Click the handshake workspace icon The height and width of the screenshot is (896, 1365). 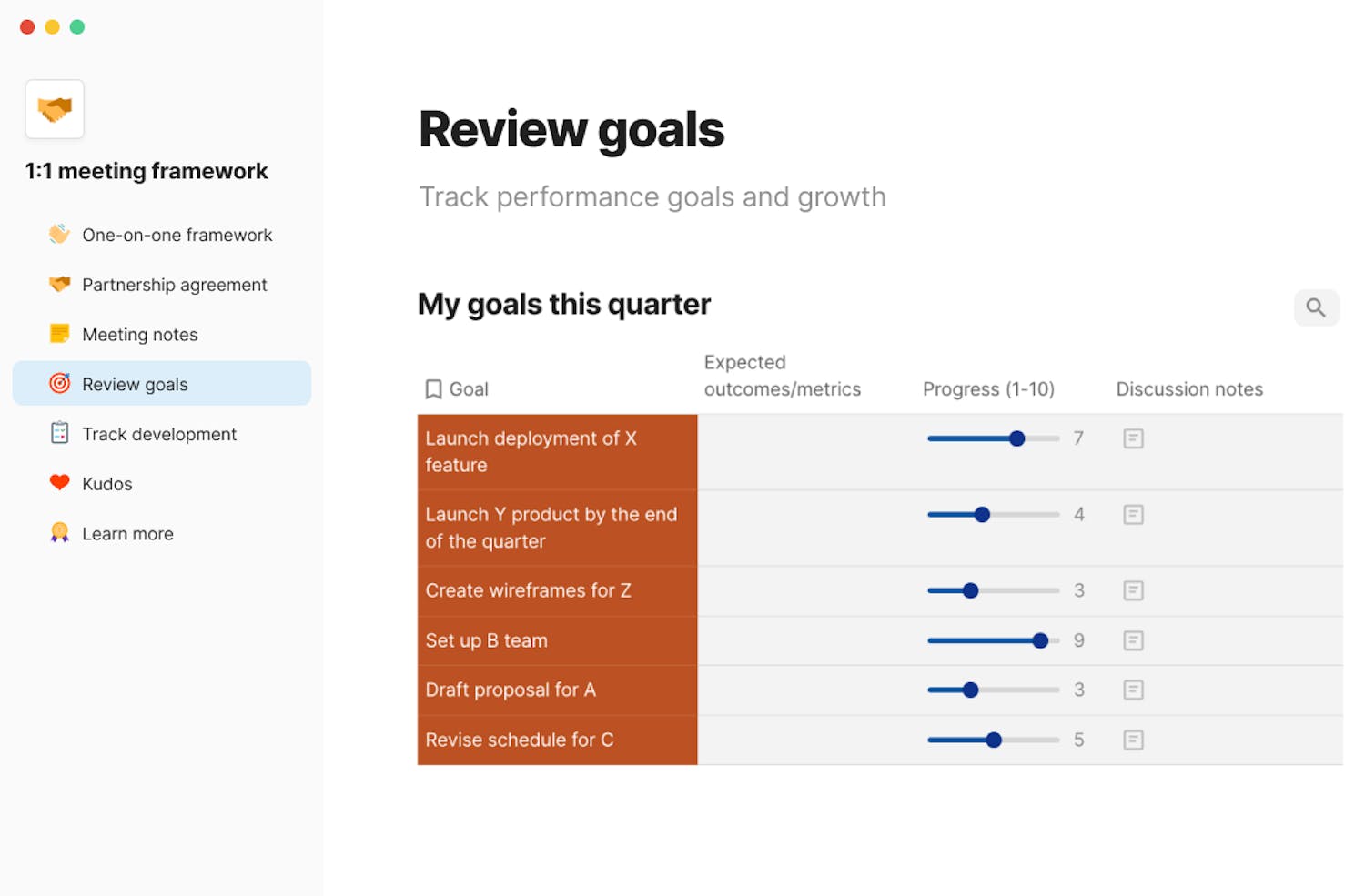(x=55, y=109)
